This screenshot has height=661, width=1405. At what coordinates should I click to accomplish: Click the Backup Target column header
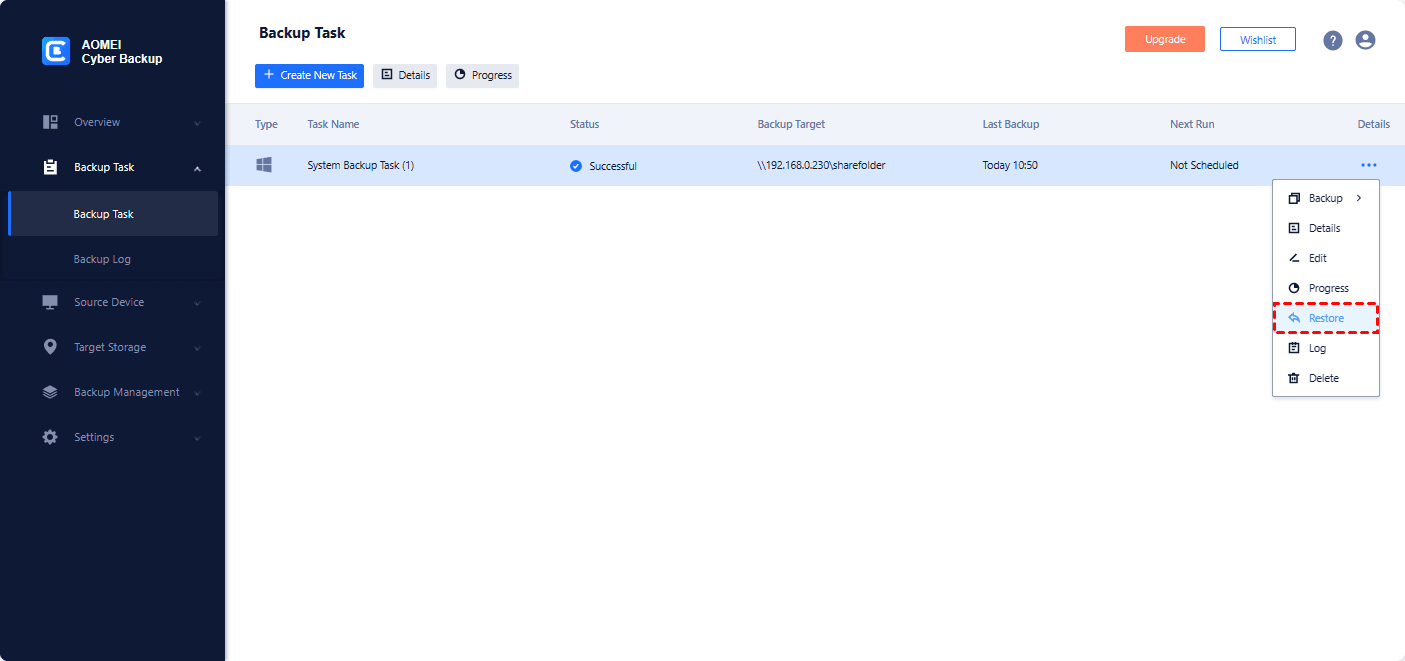coord(791,124)
